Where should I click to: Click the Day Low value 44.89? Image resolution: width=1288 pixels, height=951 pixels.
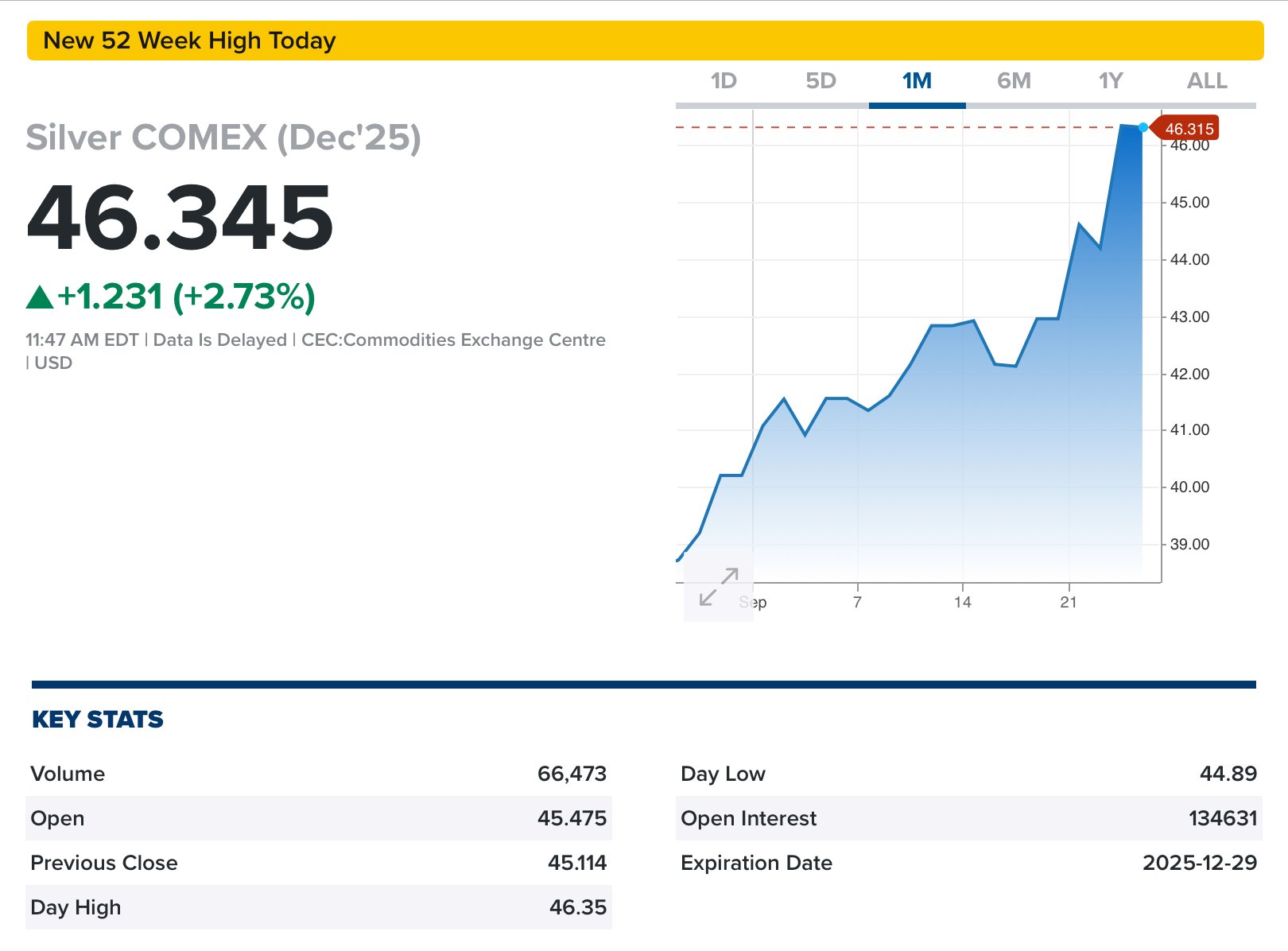pos(1228,774)
